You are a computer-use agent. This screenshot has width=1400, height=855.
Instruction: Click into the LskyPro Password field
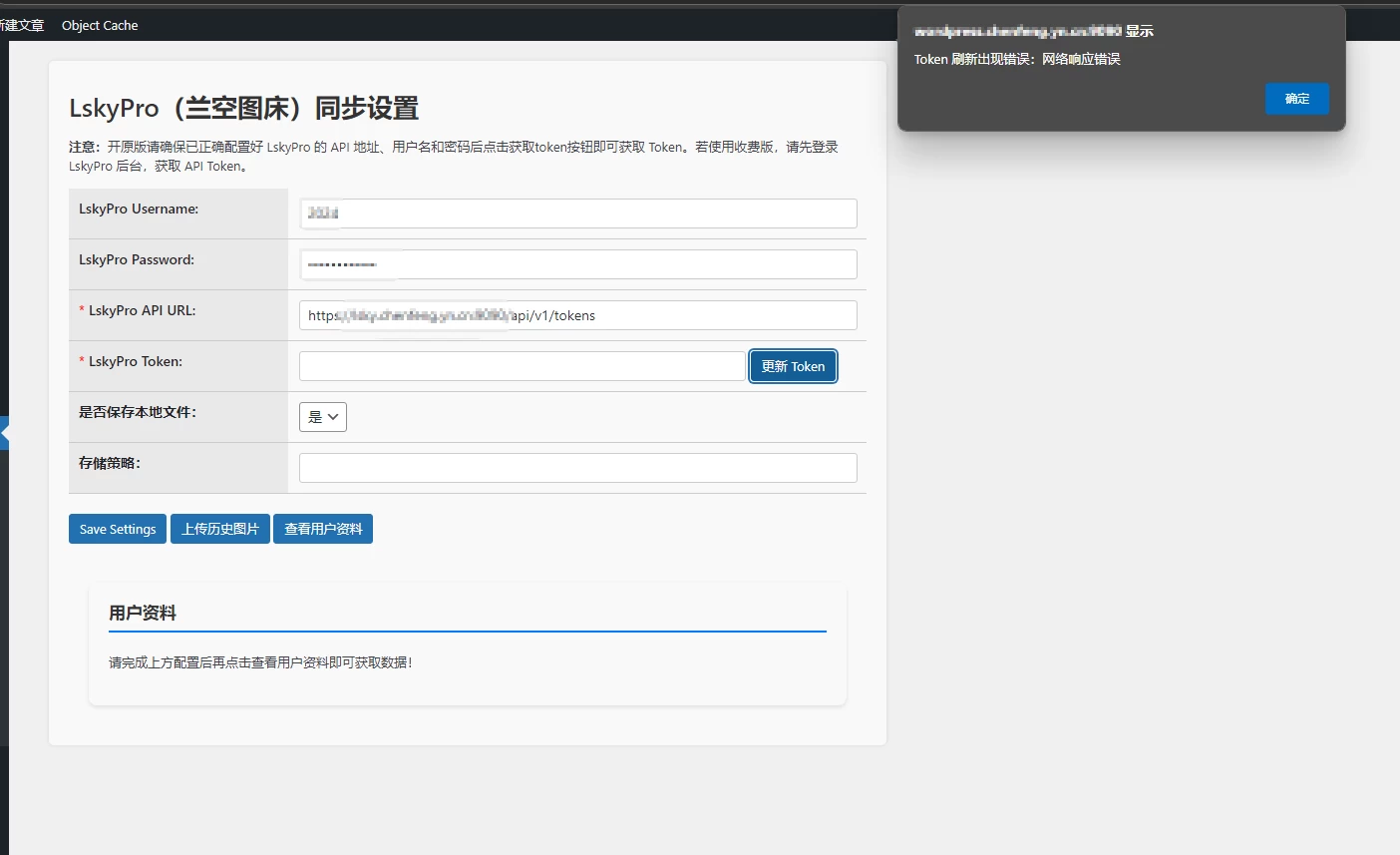click(578, 264)
